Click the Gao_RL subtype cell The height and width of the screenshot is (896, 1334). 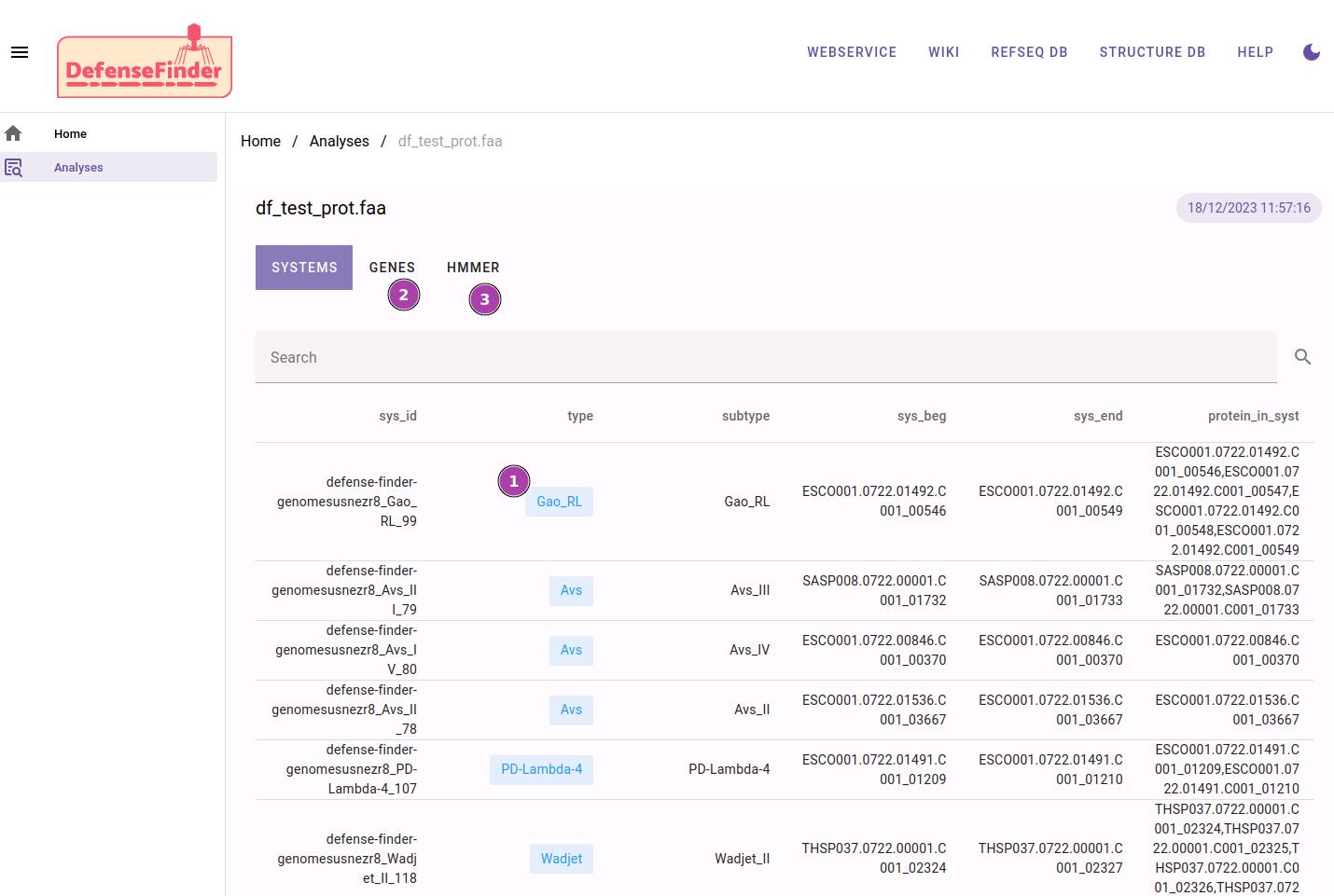click(747, 502)
